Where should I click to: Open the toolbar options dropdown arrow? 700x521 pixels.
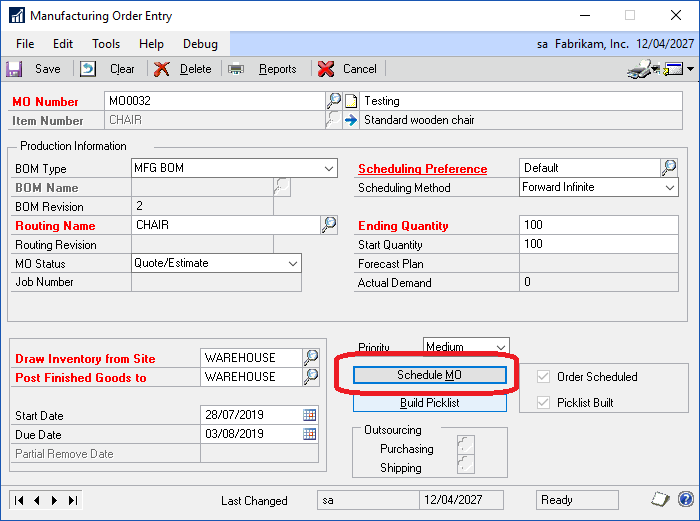coord(690,69)
